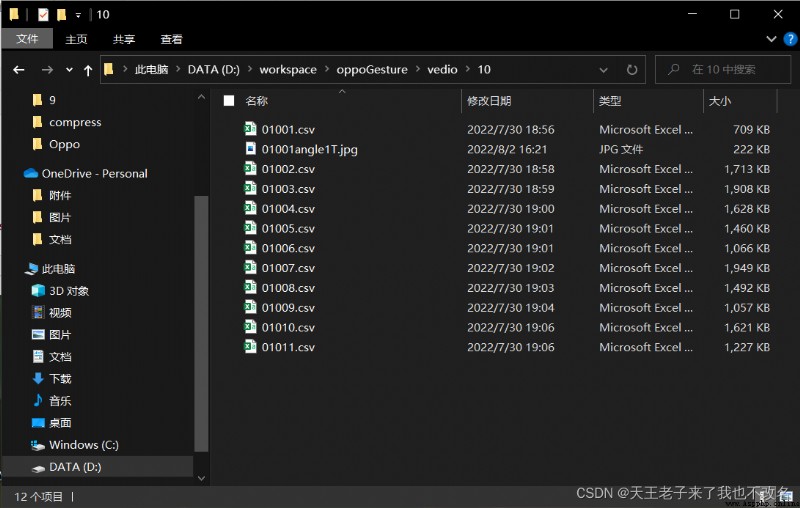Click oppoGesture in the address breadcrumb

point(372,69)
